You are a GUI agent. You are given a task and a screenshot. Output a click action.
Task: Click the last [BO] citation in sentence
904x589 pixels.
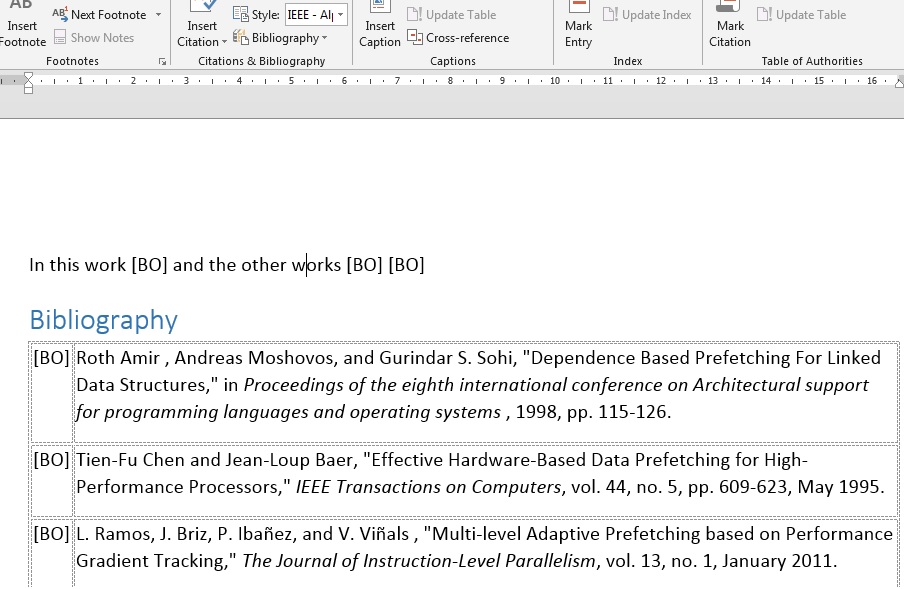pos(406,265)
